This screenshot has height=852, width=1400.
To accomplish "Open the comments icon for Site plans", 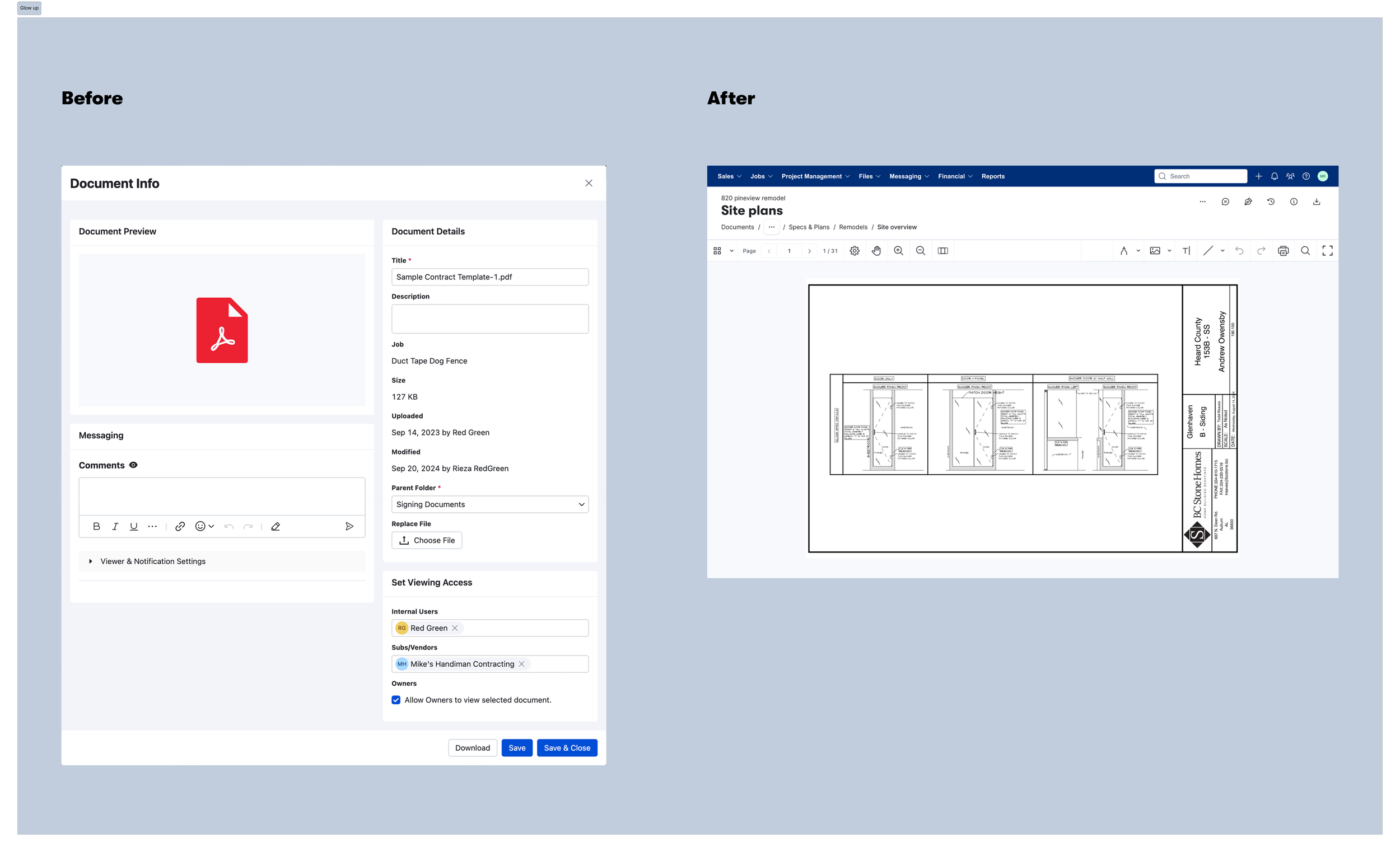I will pos(1225,202).
